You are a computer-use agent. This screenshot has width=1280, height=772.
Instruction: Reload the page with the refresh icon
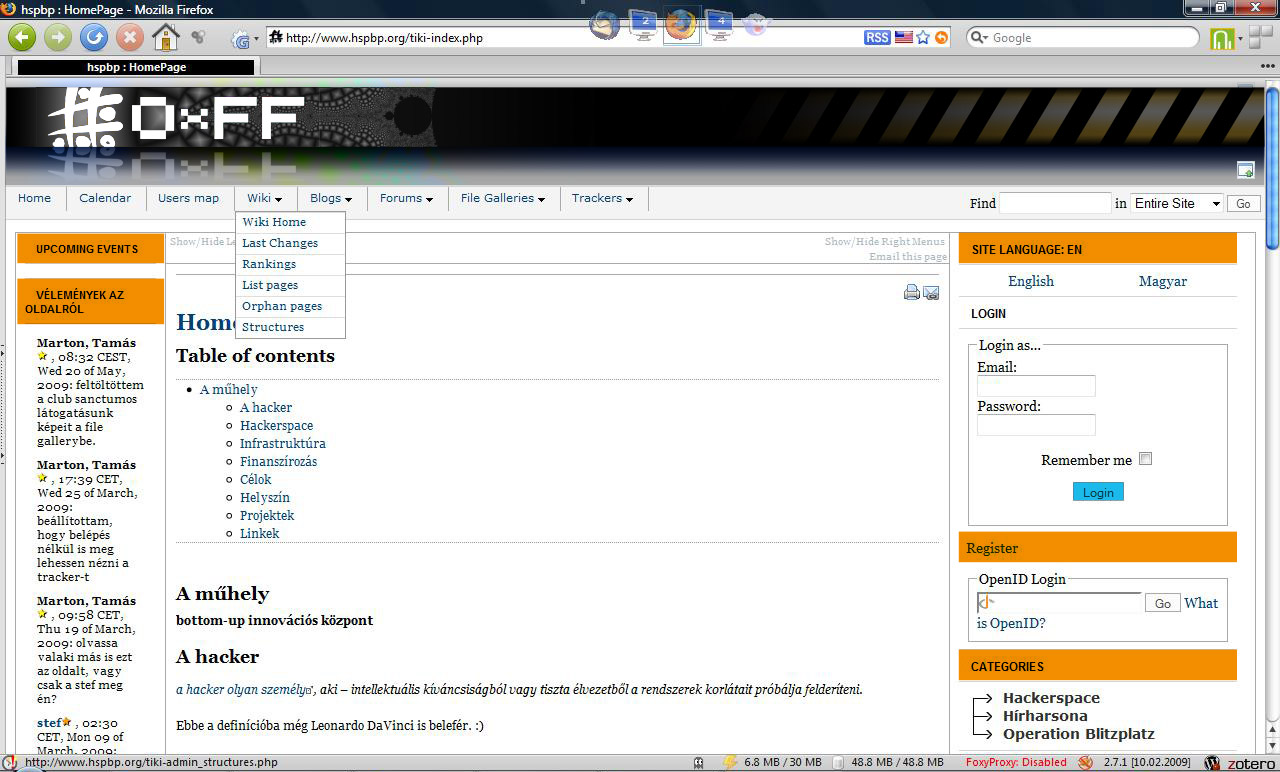coord(93,38)
